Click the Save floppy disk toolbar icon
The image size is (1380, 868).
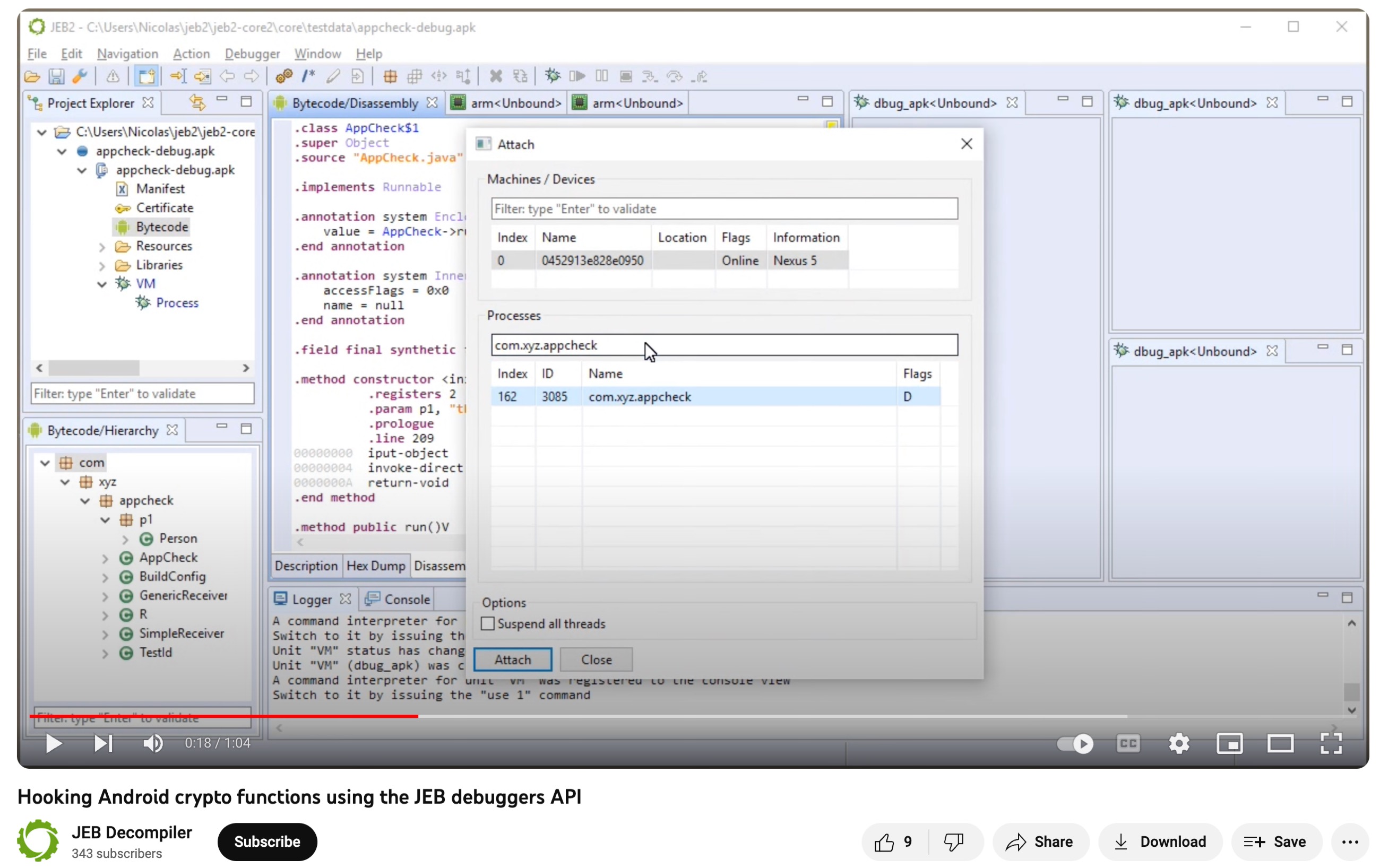[56, 76]
